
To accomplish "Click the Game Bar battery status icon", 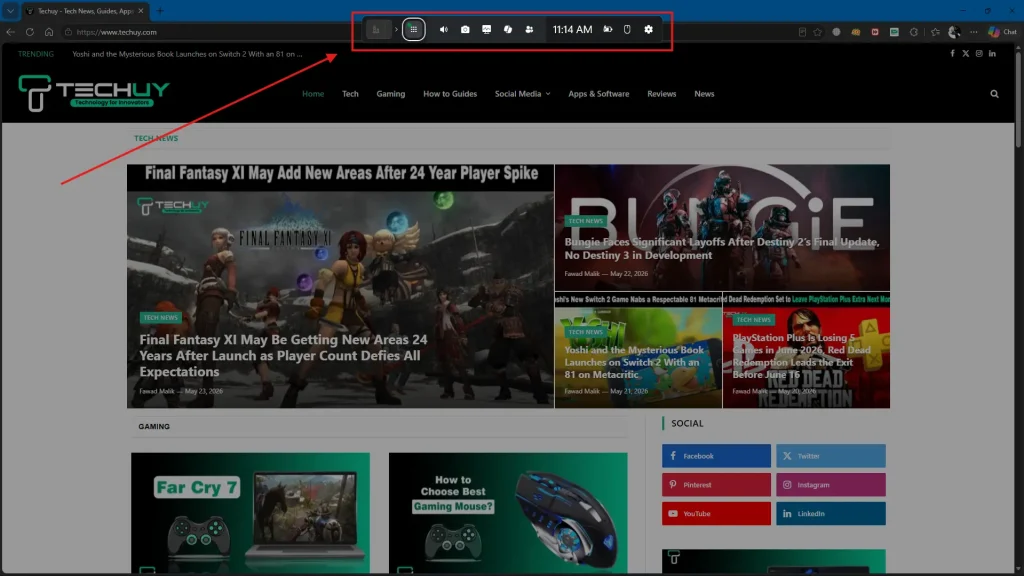I will 607,29.
